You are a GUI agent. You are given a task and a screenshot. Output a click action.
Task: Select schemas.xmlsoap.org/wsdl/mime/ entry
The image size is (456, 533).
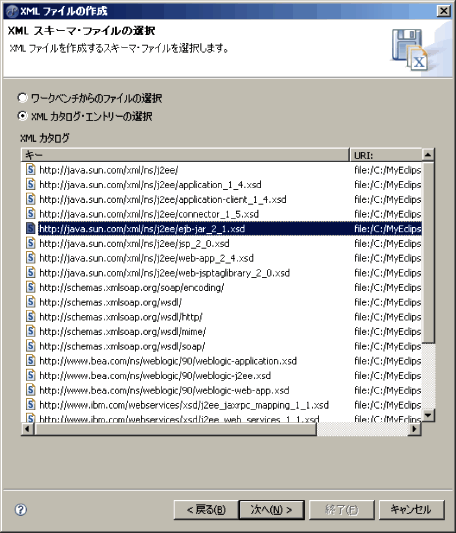tap(123, 331)
